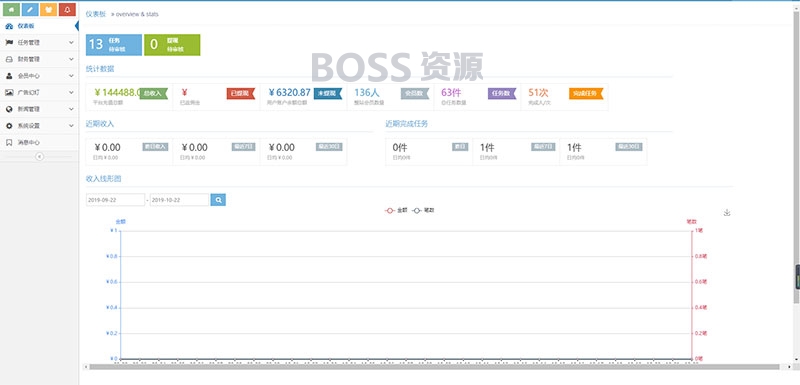Open the blue 13 任务待审核 tile
This screenshot has height=385, width=800.
114,45
